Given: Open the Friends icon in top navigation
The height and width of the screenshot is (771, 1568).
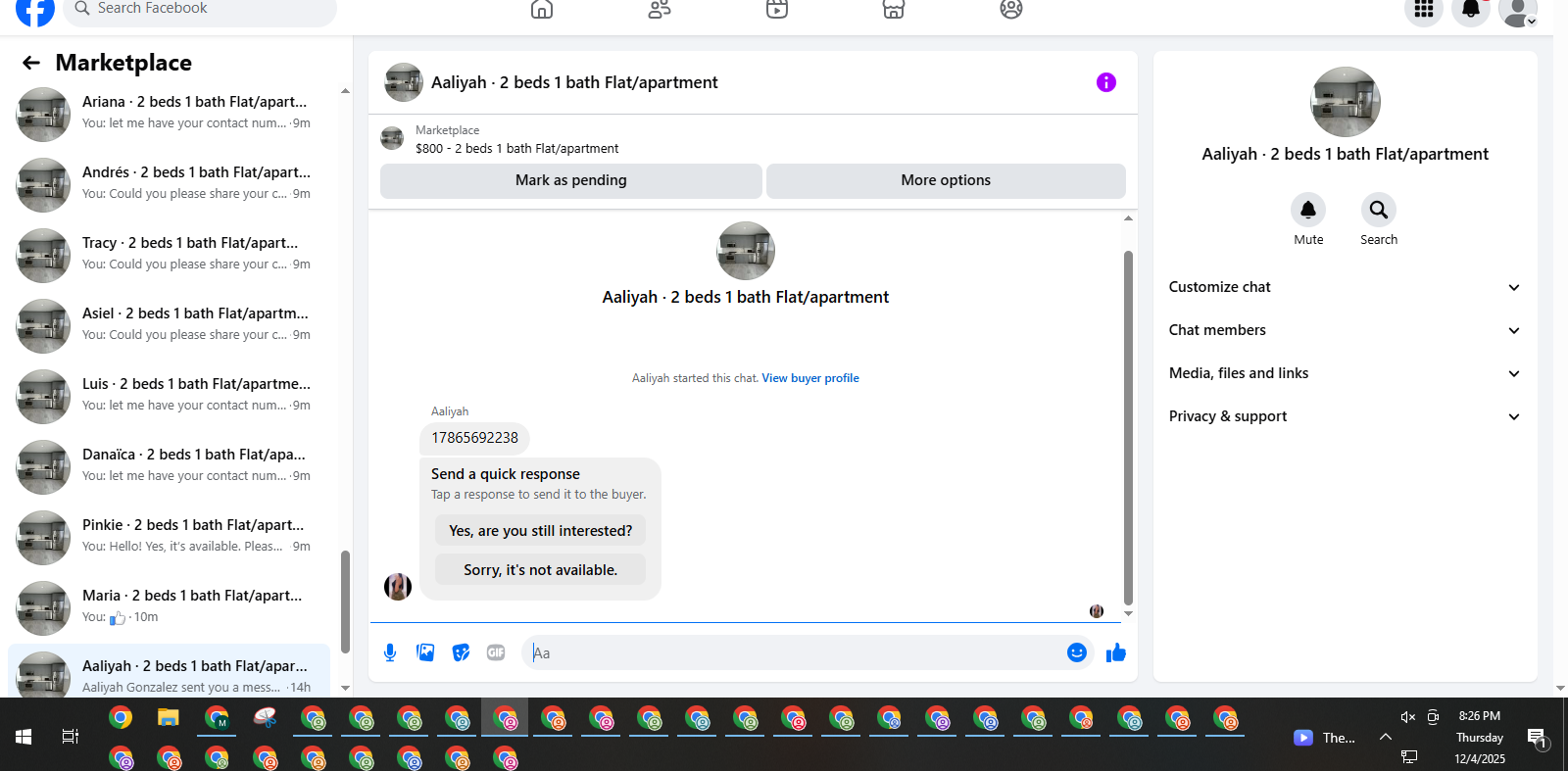Looking at the screenshot, I should pos(660,9).
